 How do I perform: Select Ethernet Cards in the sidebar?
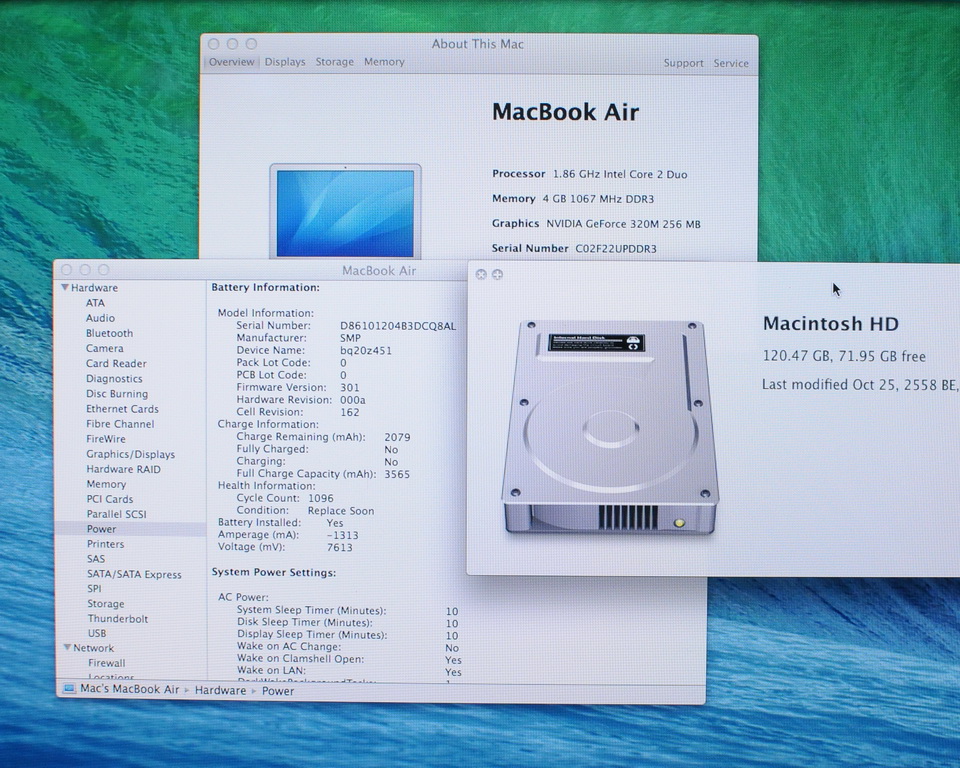122,408
